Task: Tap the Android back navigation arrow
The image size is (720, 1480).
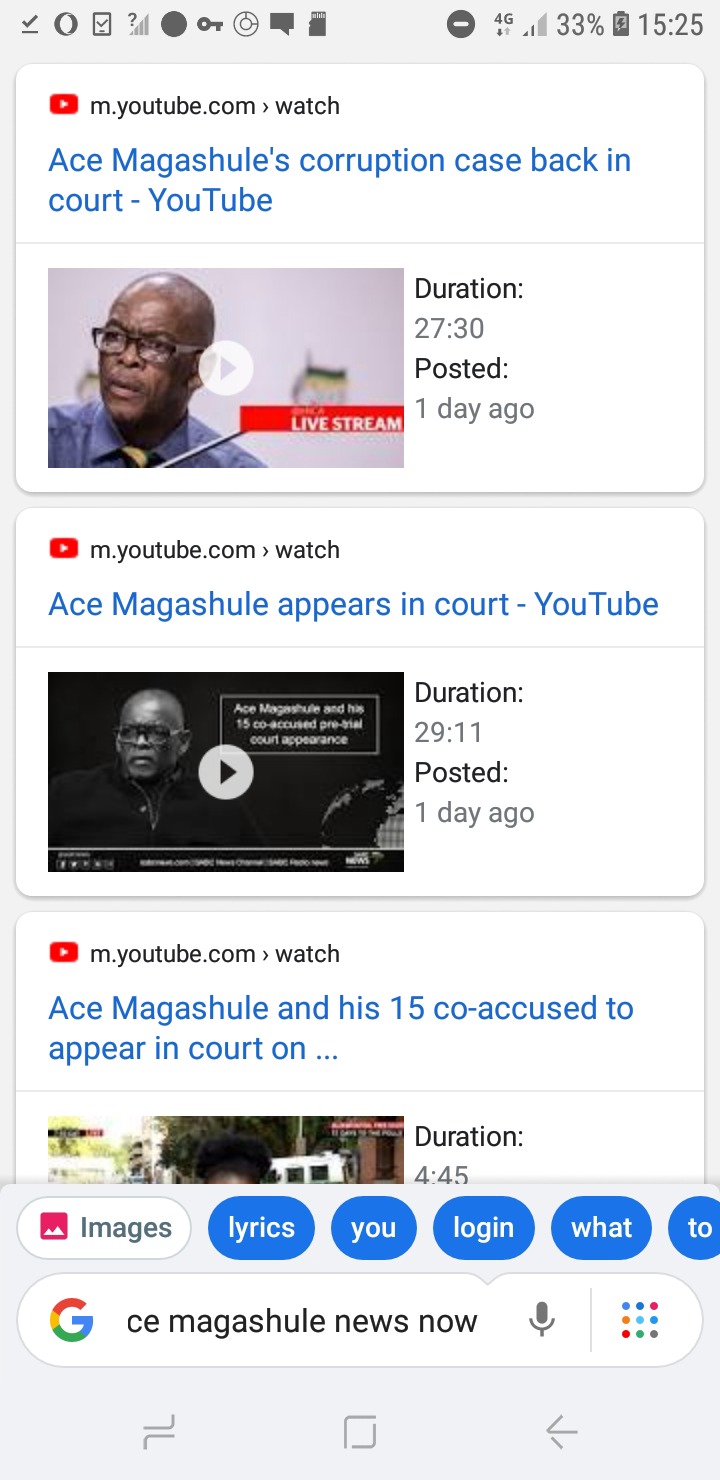Action: [x=562, y=1433]
